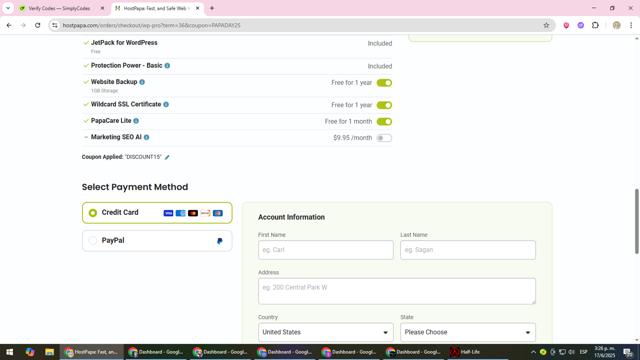Open Chrome three-dot menu
Image resolution: width=640 pixels, height=360 pixels.
[x=631, y=25]
